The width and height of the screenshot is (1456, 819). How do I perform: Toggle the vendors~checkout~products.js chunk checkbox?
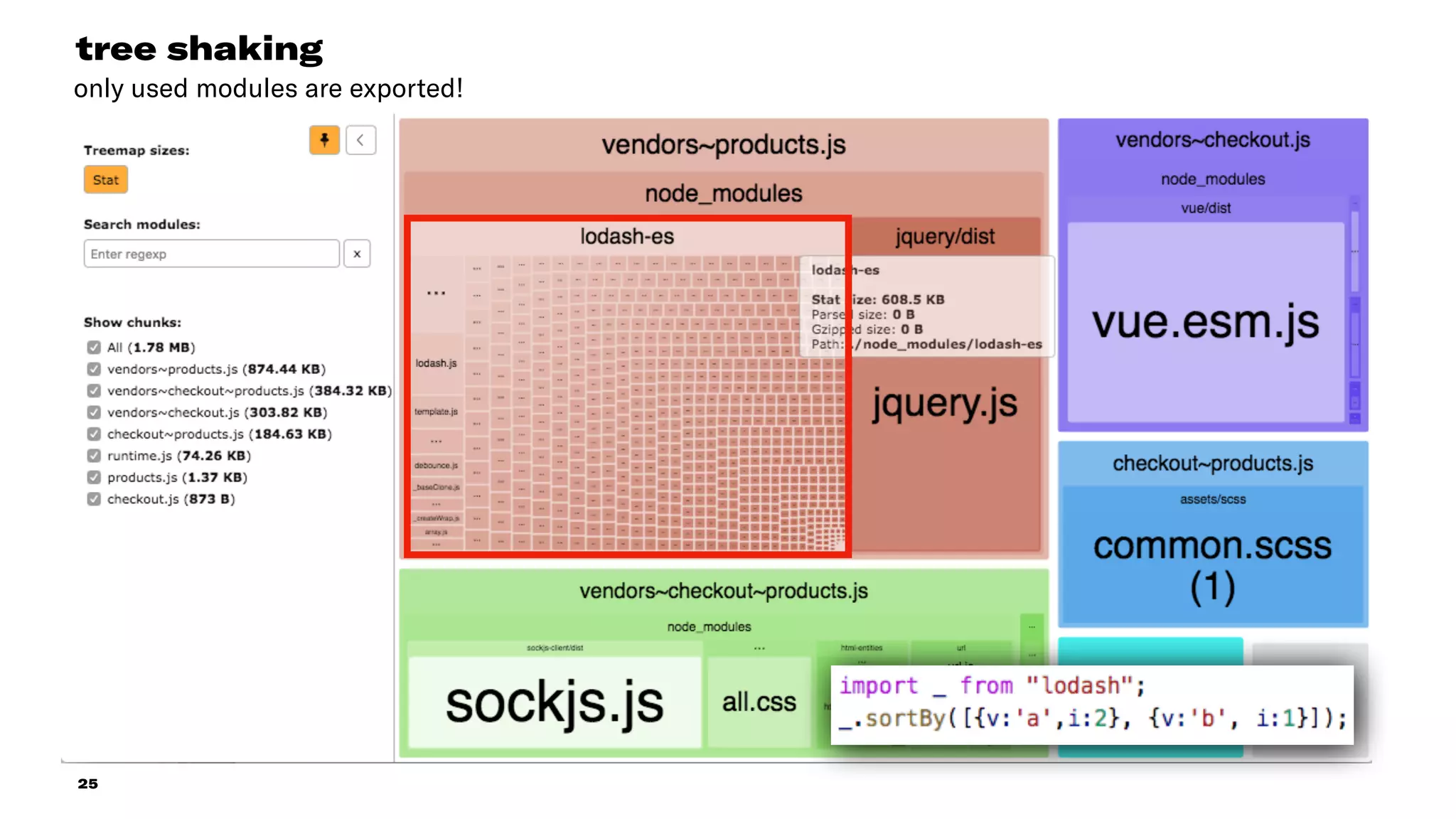pyautogui.click(x=94, y=391)
